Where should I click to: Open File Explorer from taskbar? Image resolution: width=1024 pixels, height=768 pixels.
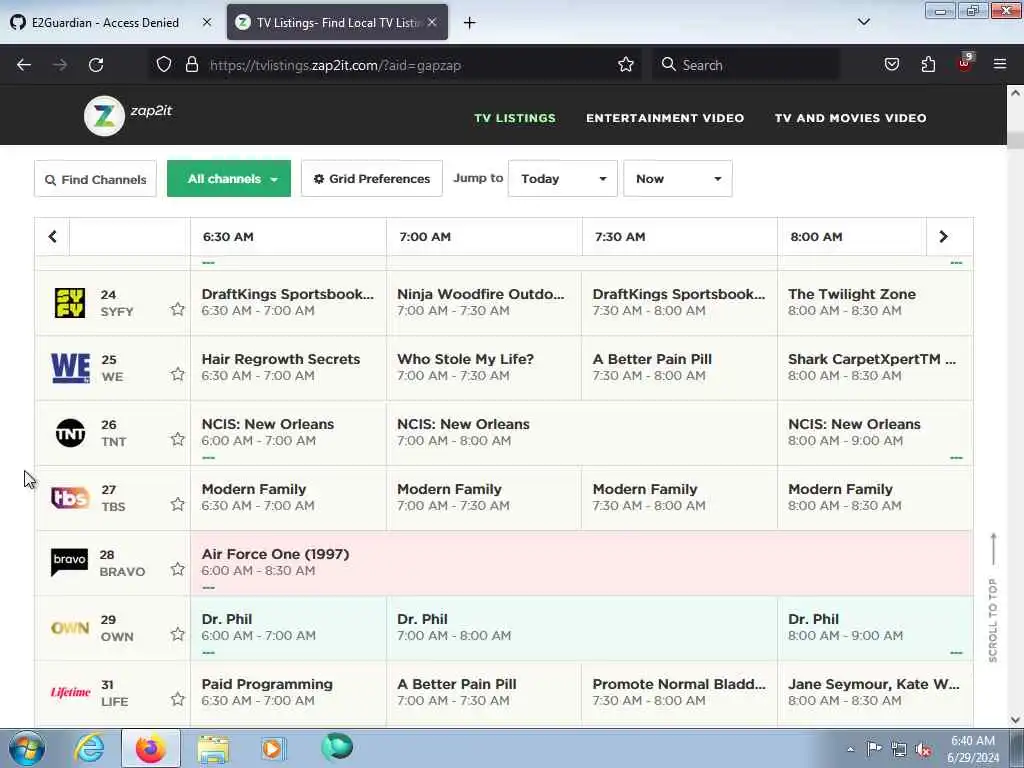213,748
